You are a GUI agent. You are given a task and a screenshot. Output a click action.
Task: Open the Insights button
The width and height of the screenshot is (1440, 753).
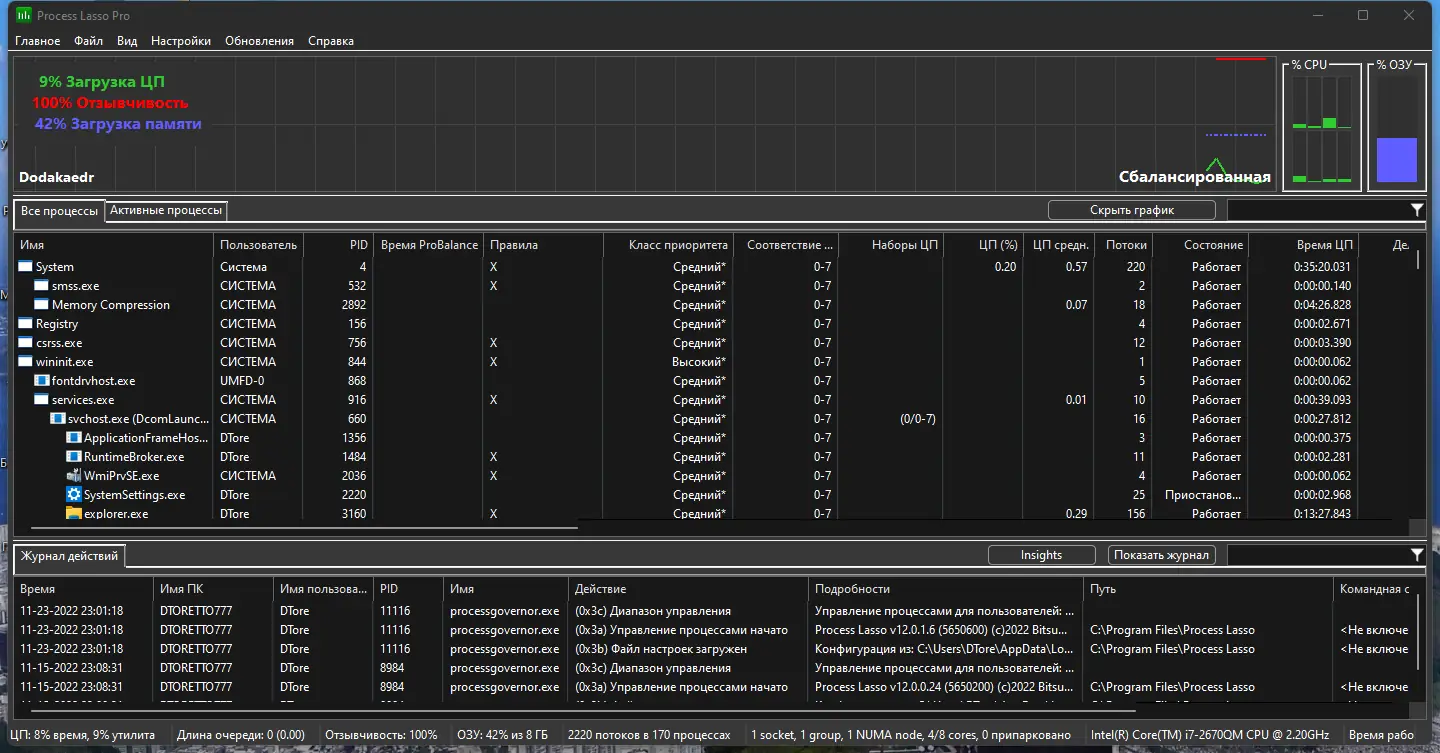[1041, 555]
